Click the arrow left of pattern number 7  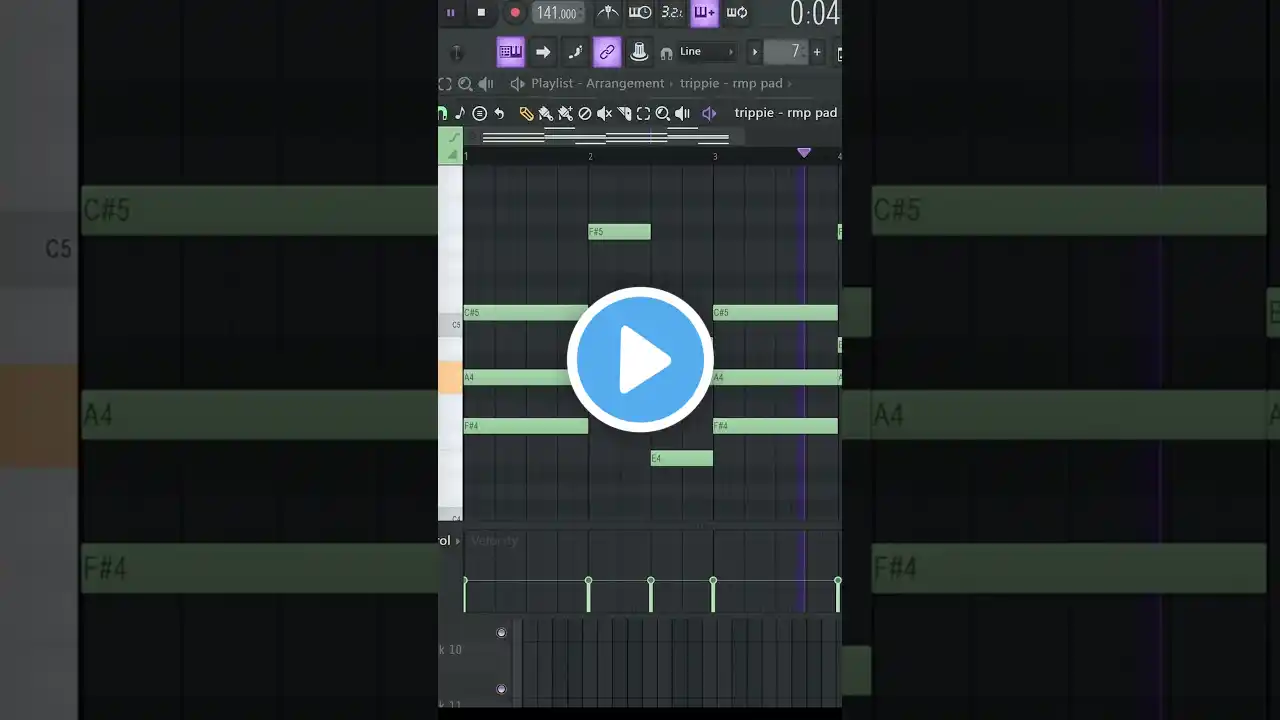[755, 52]
